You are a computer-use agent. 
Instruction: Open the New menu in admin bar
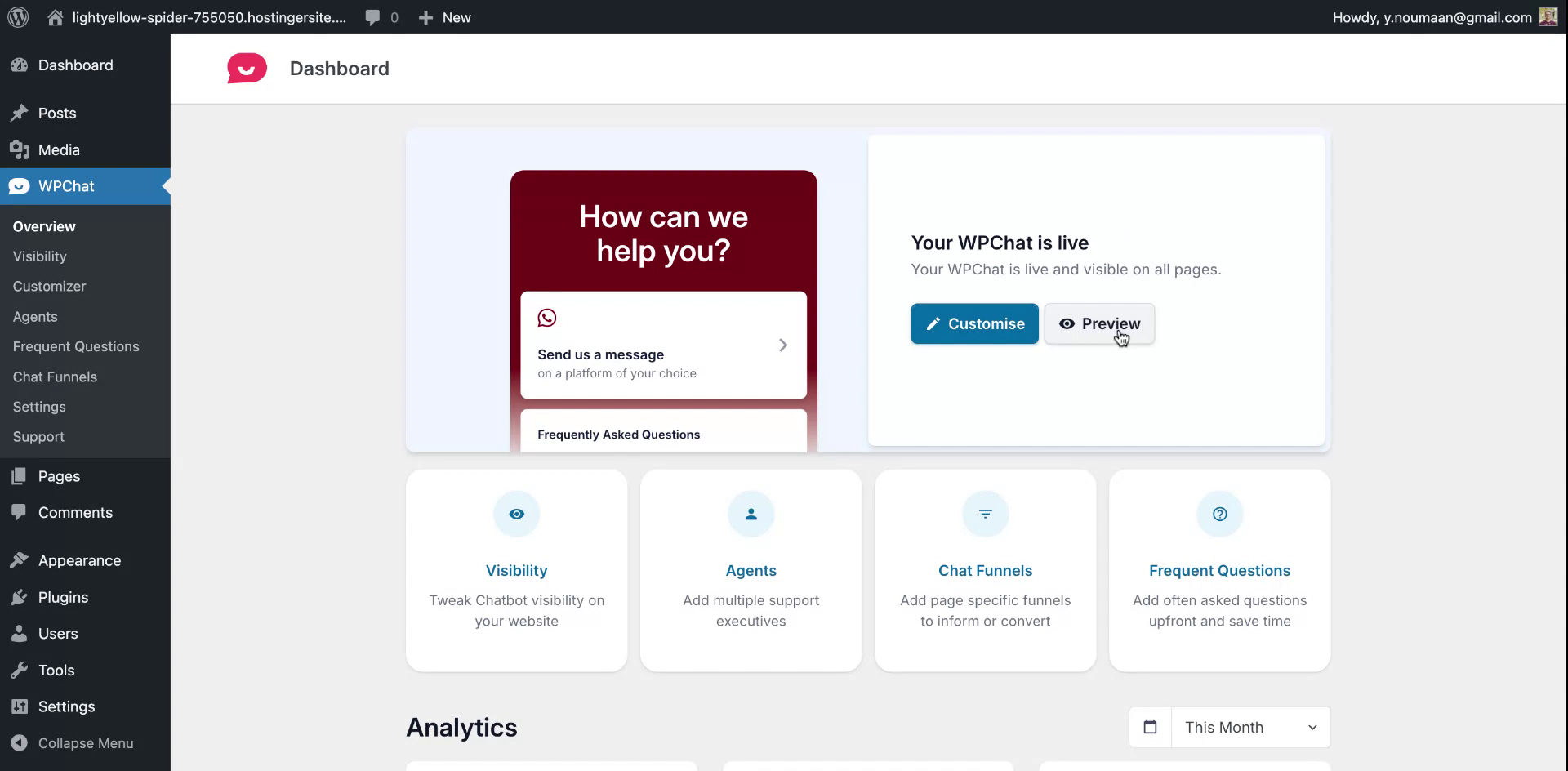[x=444, y=16]
